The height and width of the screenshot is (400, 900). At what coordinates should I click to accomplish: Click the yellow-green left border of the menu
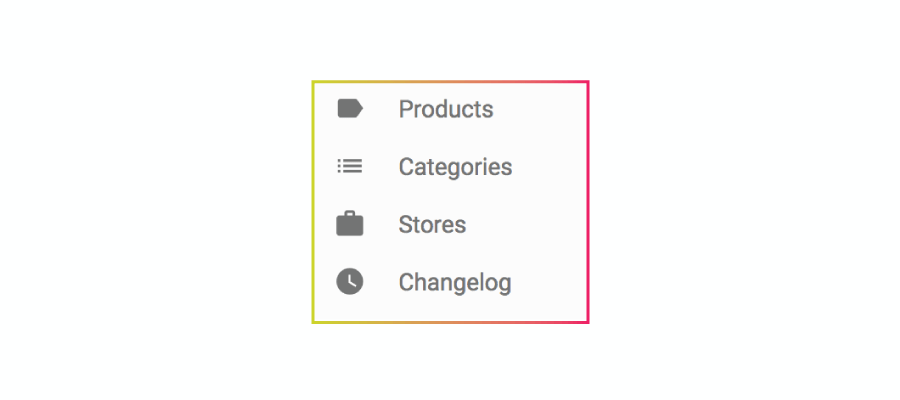pos(313,202)
